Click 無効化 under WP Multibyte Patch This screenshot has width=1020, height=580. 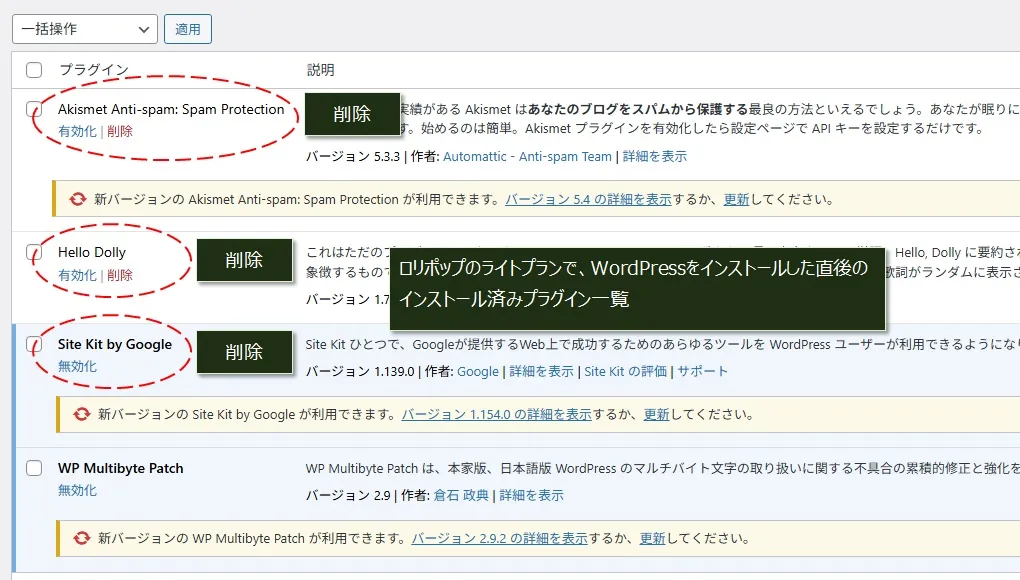pos(77,490)
